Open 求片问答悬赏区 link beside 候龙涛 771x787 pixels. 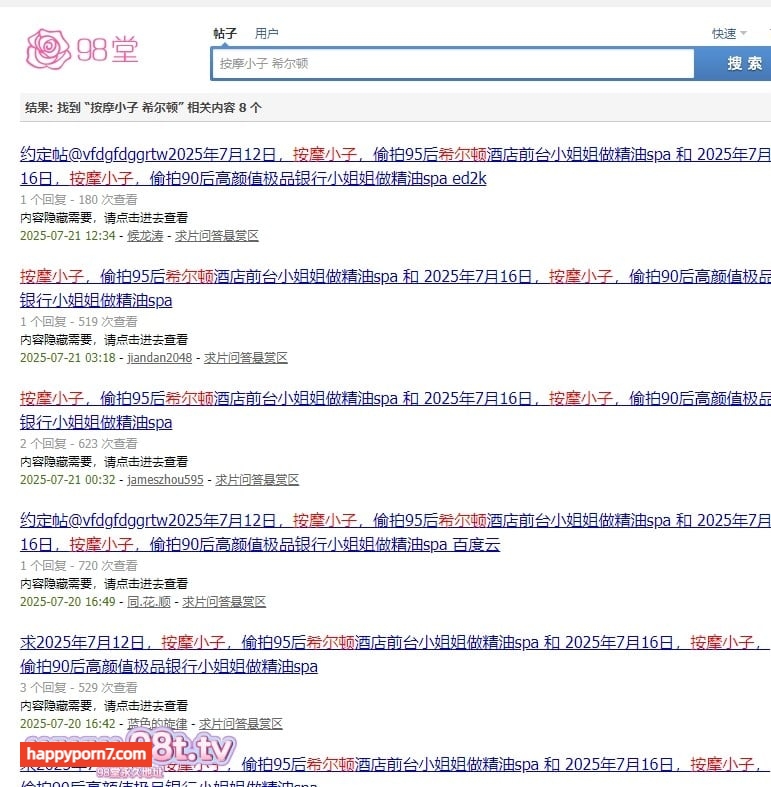tap(217, 236)
